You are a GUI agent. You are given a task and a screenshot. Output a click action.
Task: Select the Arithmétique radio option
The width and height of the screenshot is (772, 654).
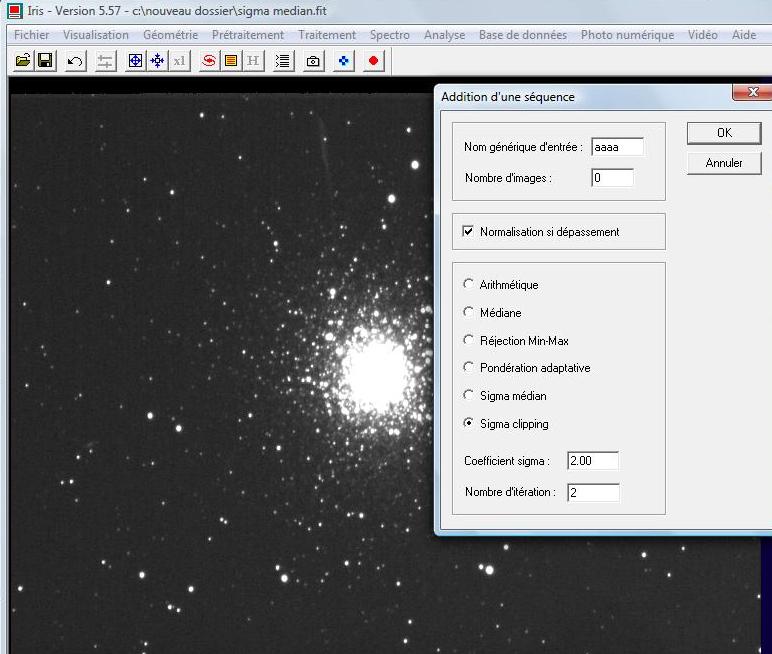click(x=468, y=284)
